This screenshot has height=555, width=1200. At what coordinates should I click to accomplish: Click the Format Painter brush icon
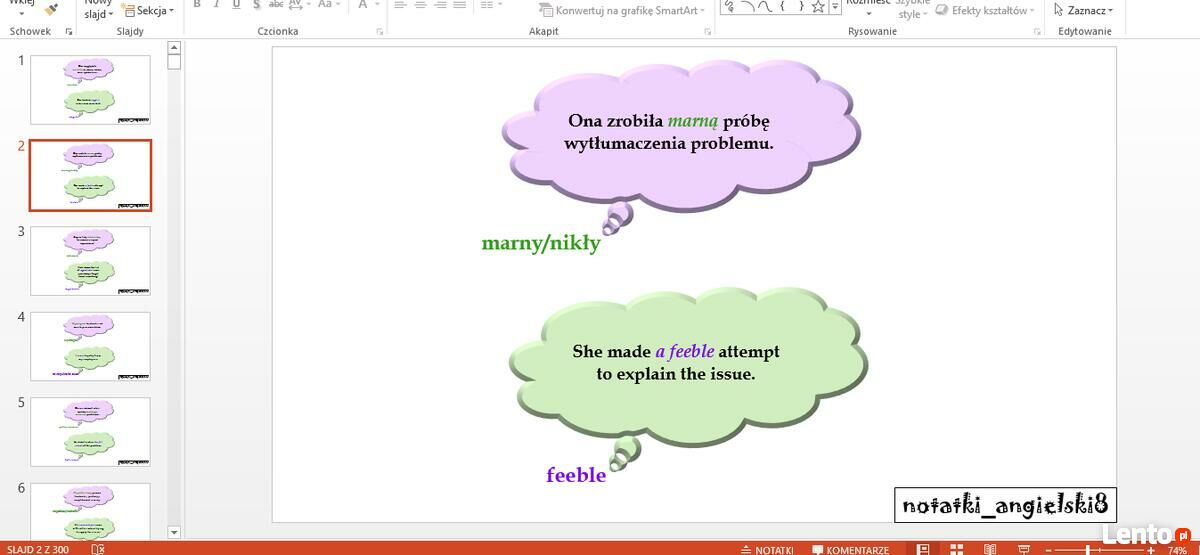click(52, 8)
